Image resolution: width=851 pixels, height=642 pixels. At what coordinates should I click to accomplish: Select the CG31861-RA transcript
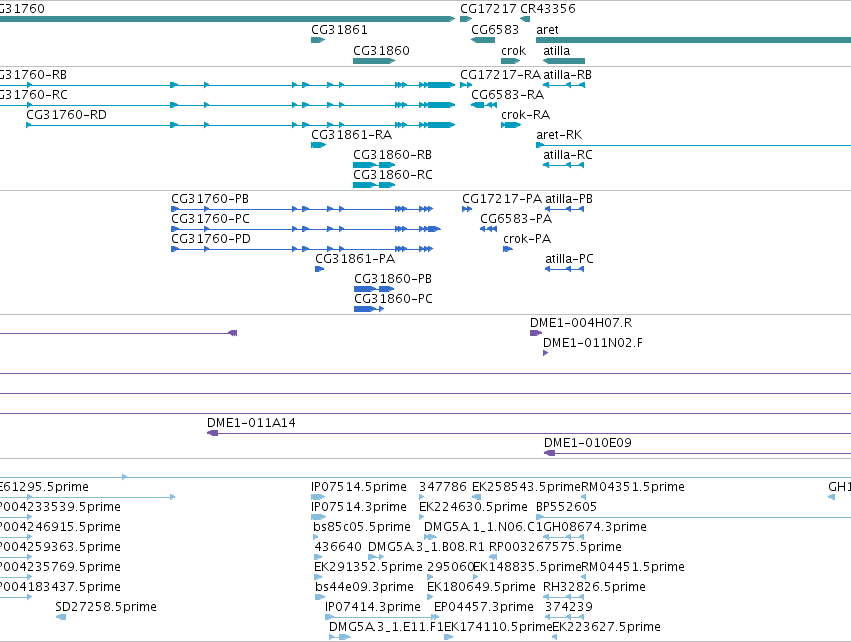coord(319,145)
